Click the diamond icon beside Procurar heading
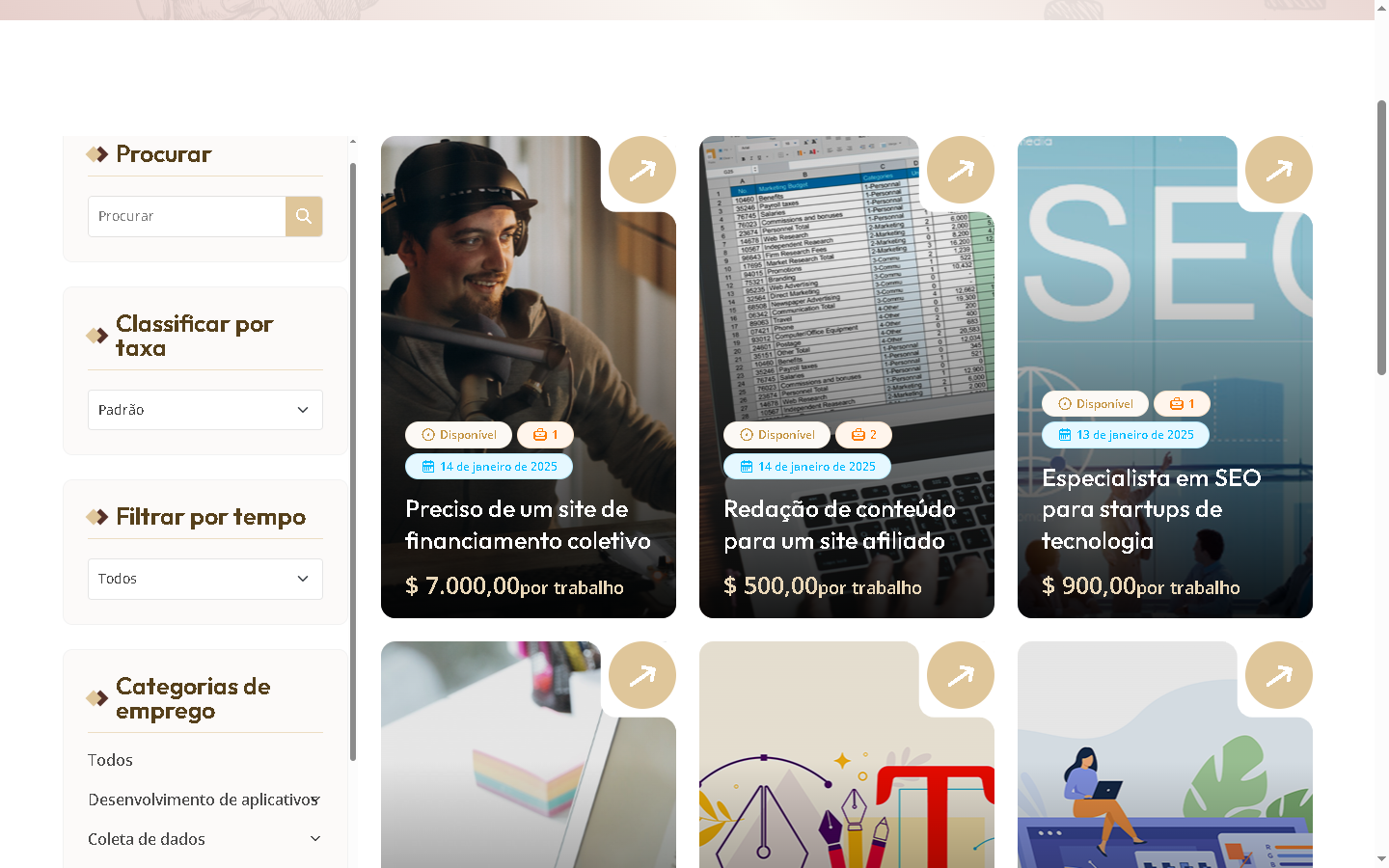1389x868 pixels. [97, 154]
